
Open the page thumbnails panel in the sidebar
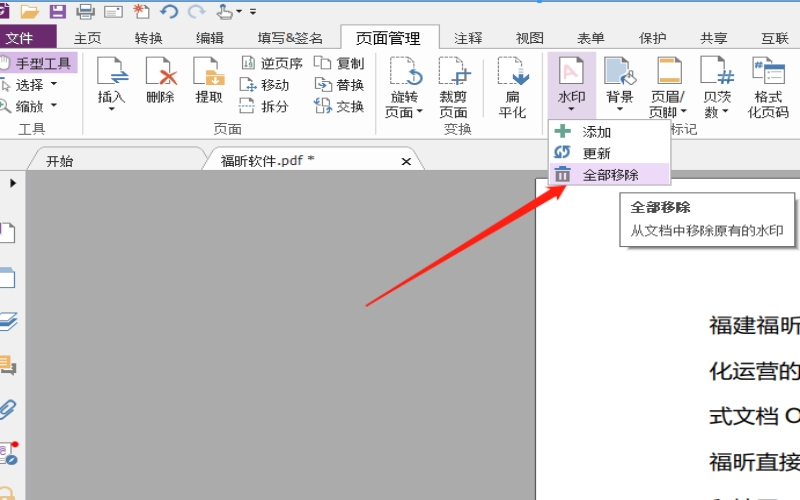click(7, 278)
